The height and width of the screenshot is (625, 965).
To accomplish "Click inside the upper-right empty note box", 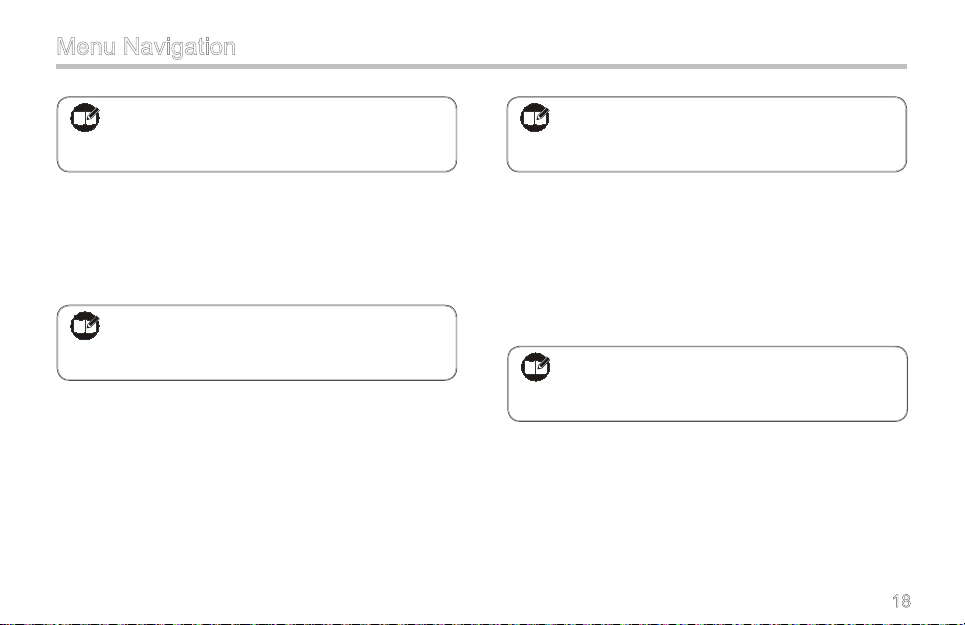I will 707,134.
